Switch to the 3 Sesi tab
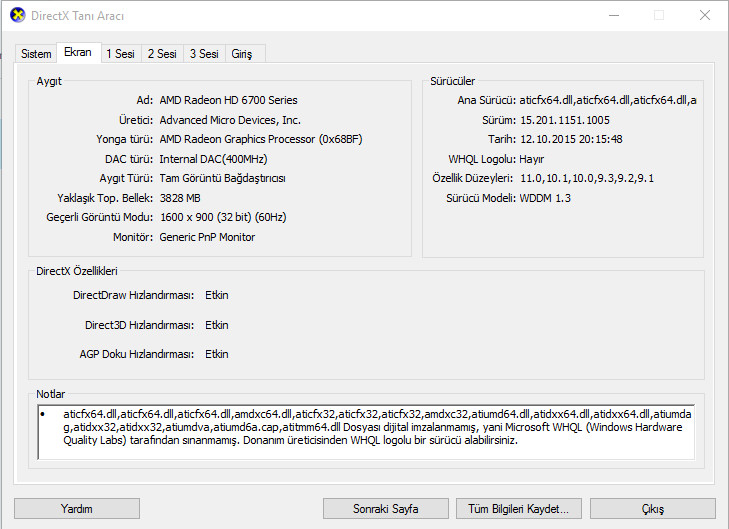The image size is (729, 529). coord(204,54)
